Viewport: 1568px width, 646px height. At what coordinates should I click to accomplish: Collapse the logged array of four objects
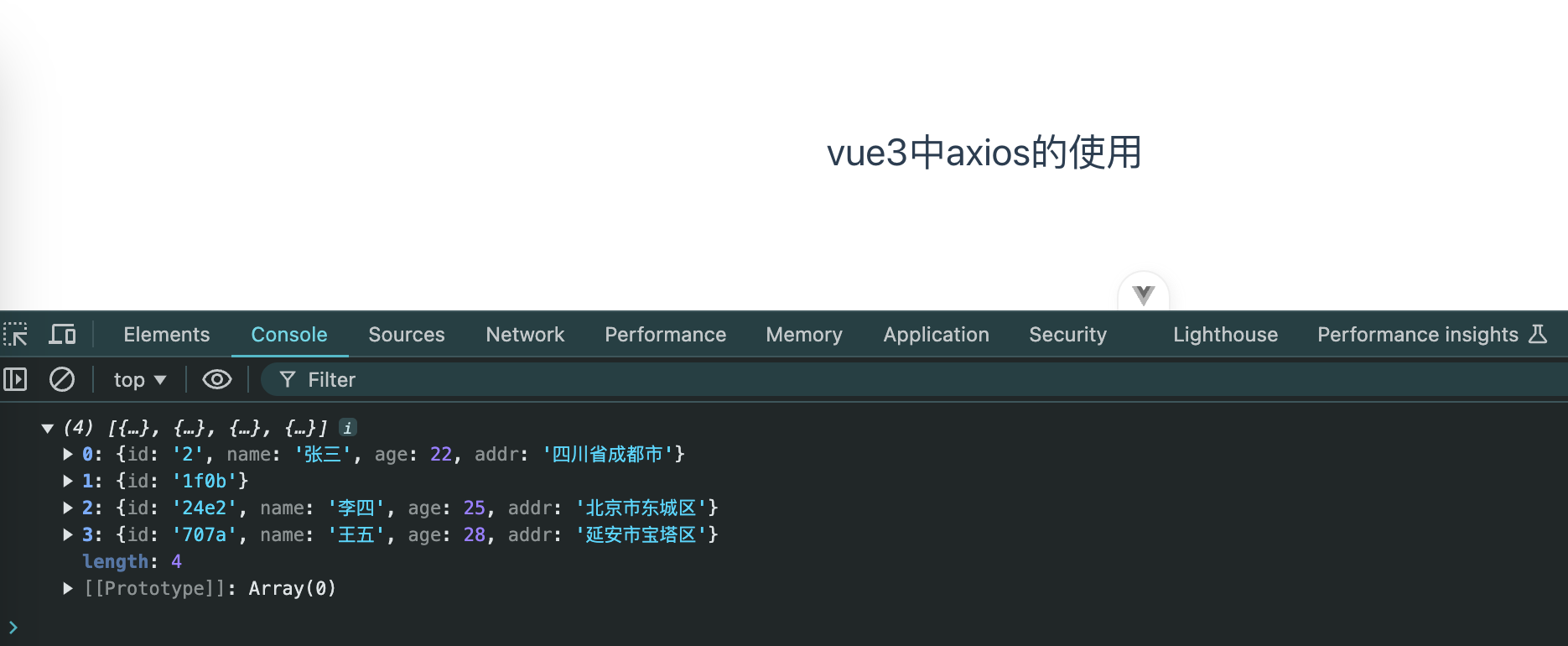coord(48,429)
